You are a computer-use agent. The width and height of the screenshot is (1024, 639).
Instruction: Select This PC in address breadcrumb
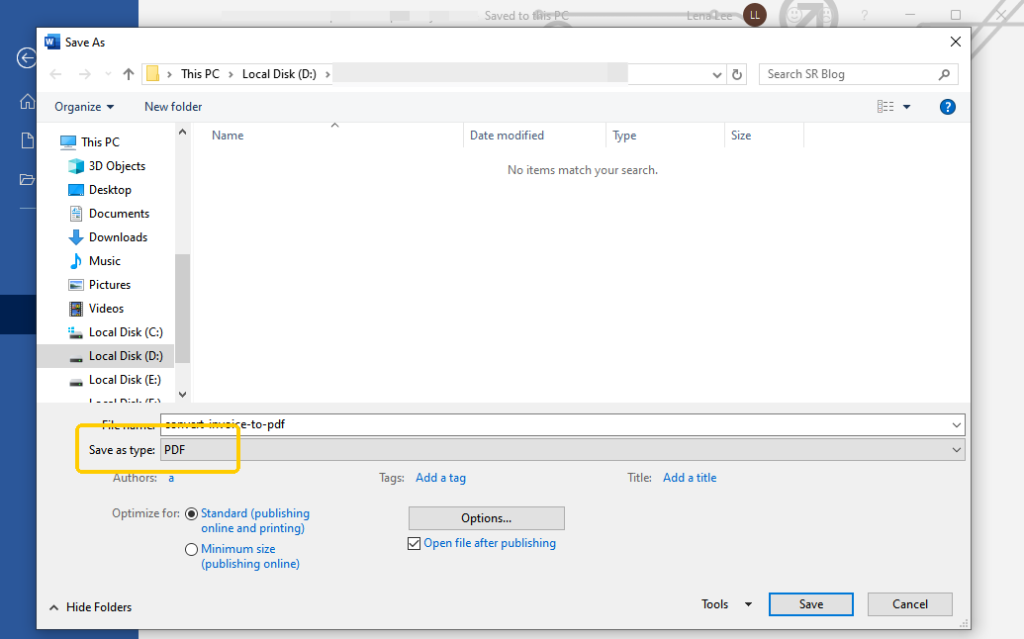click(200, 74)
